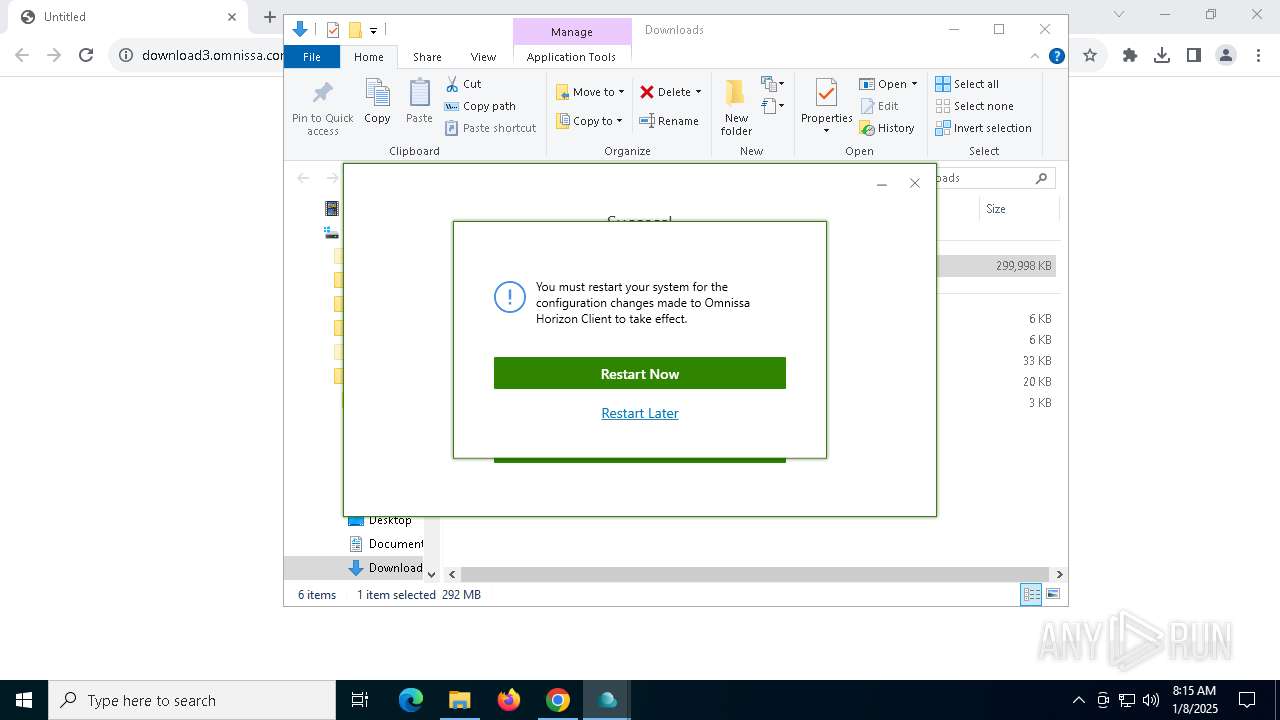Image resolution: width=1280 pixels, height=720 pixels.
Task: Click Invert selection in ribbon
Action: point(983,128)
